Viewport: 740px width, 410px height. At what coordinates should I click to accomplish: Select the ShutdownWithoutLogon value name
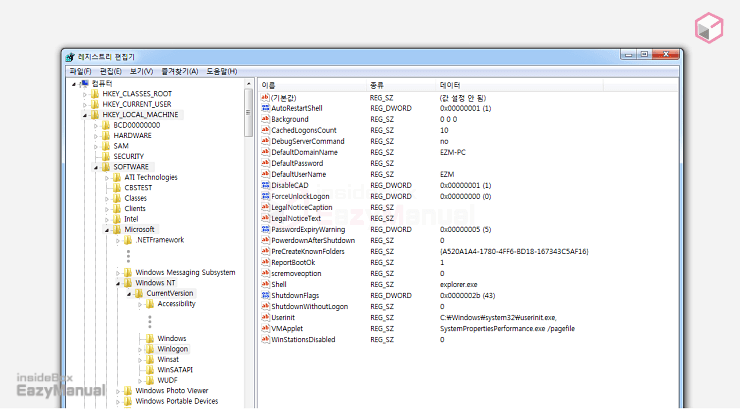pyautogui.click(x=310, y=307)
